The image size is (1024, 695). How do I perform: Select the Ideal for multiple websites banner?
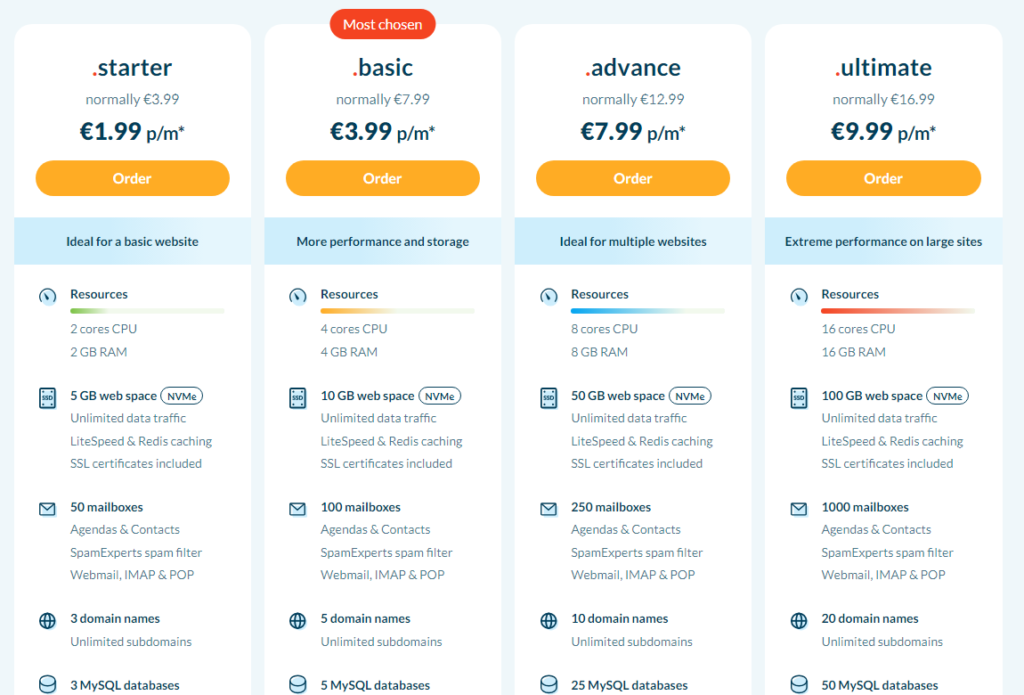[x=633, y=241]
